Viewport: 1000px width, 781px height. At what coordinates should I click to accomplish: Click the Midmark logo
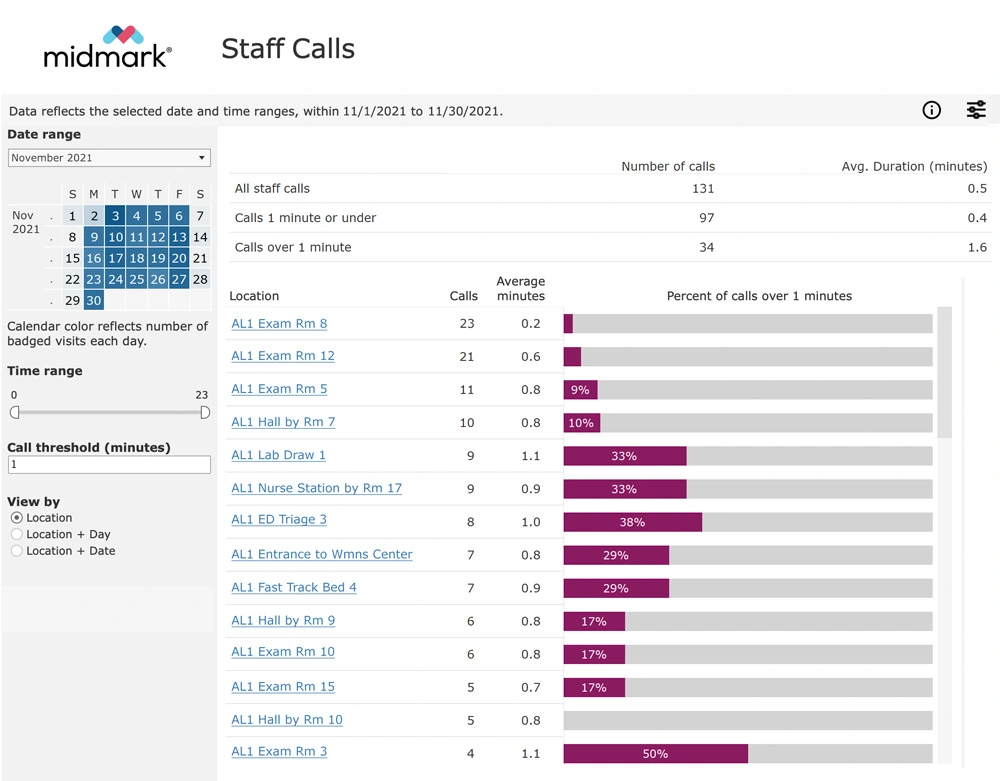108,47
